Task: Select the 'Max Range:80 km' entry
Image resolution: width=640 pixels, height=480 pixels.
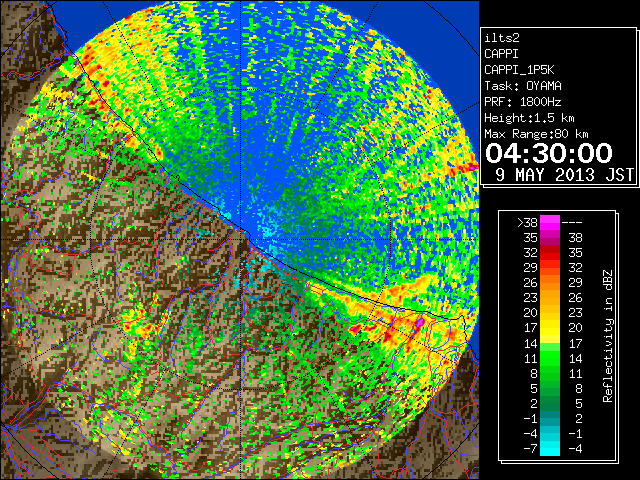Action: click(x=536, y=134)
